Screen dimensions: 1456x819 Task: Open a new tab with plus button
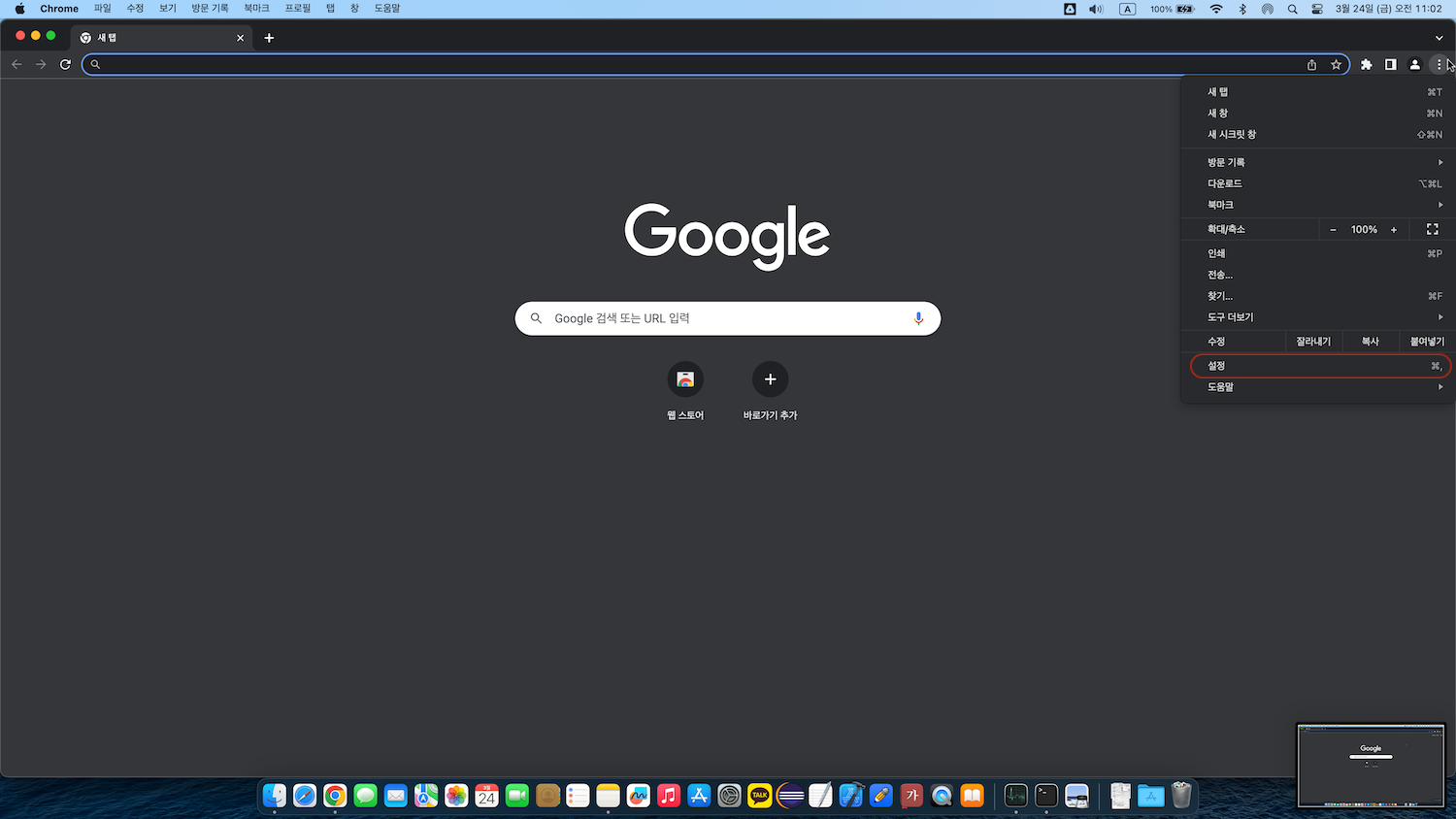(x=269, y=38)
